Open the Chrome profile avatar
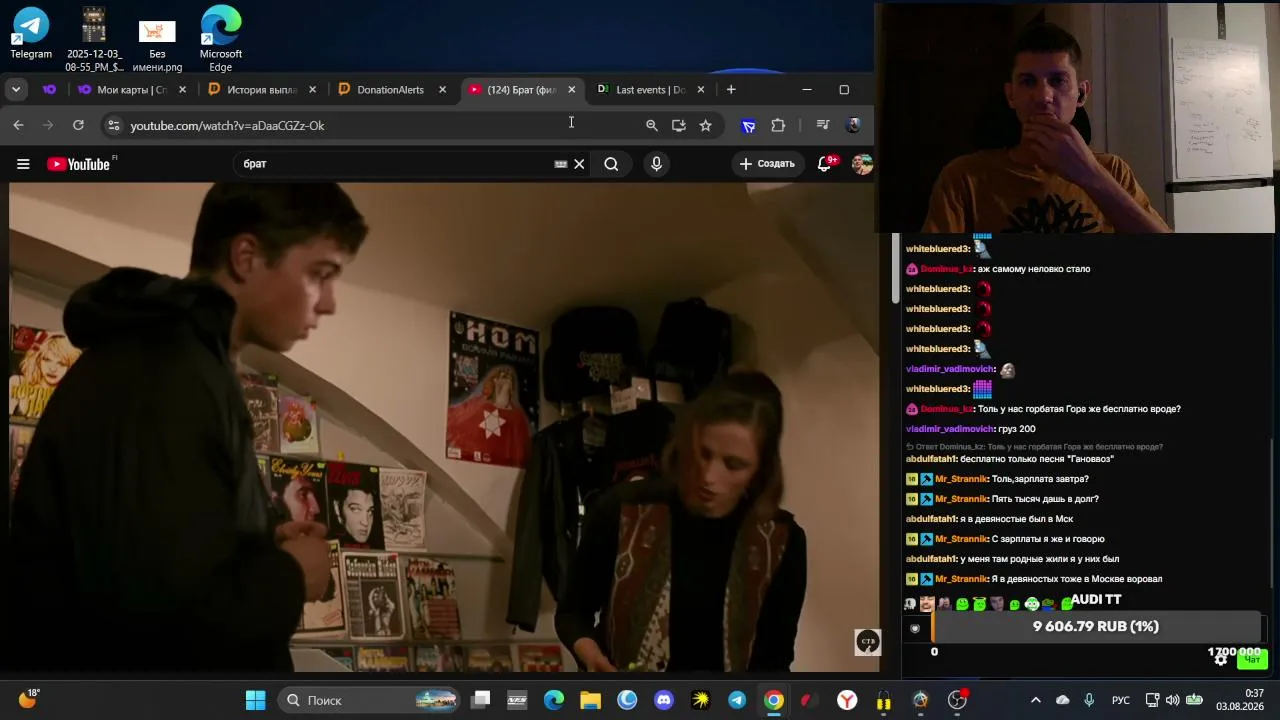The height and width of the screenshot is (720, 1280). [853, 125]
